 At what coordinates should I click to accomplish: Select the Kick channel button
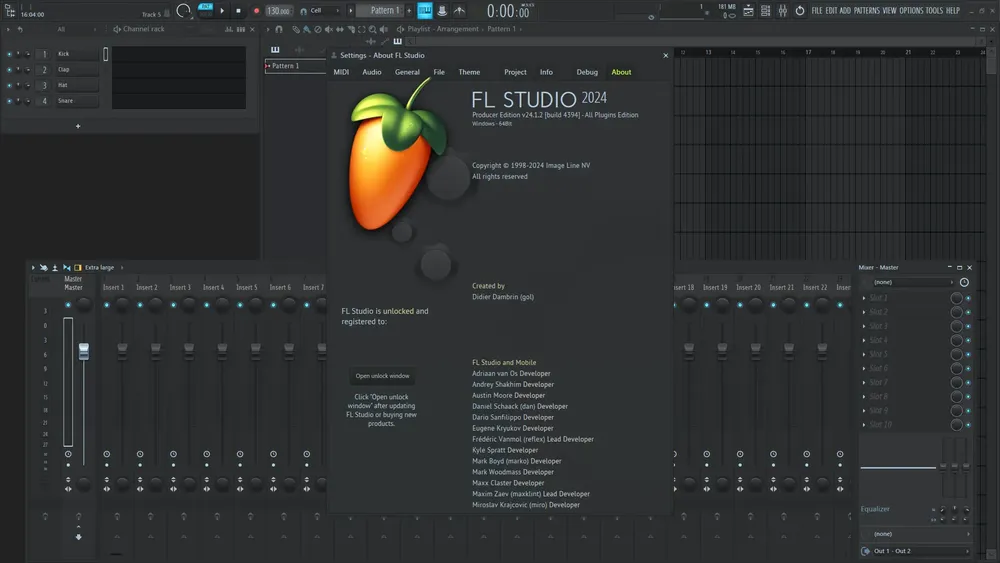[77, 54]
